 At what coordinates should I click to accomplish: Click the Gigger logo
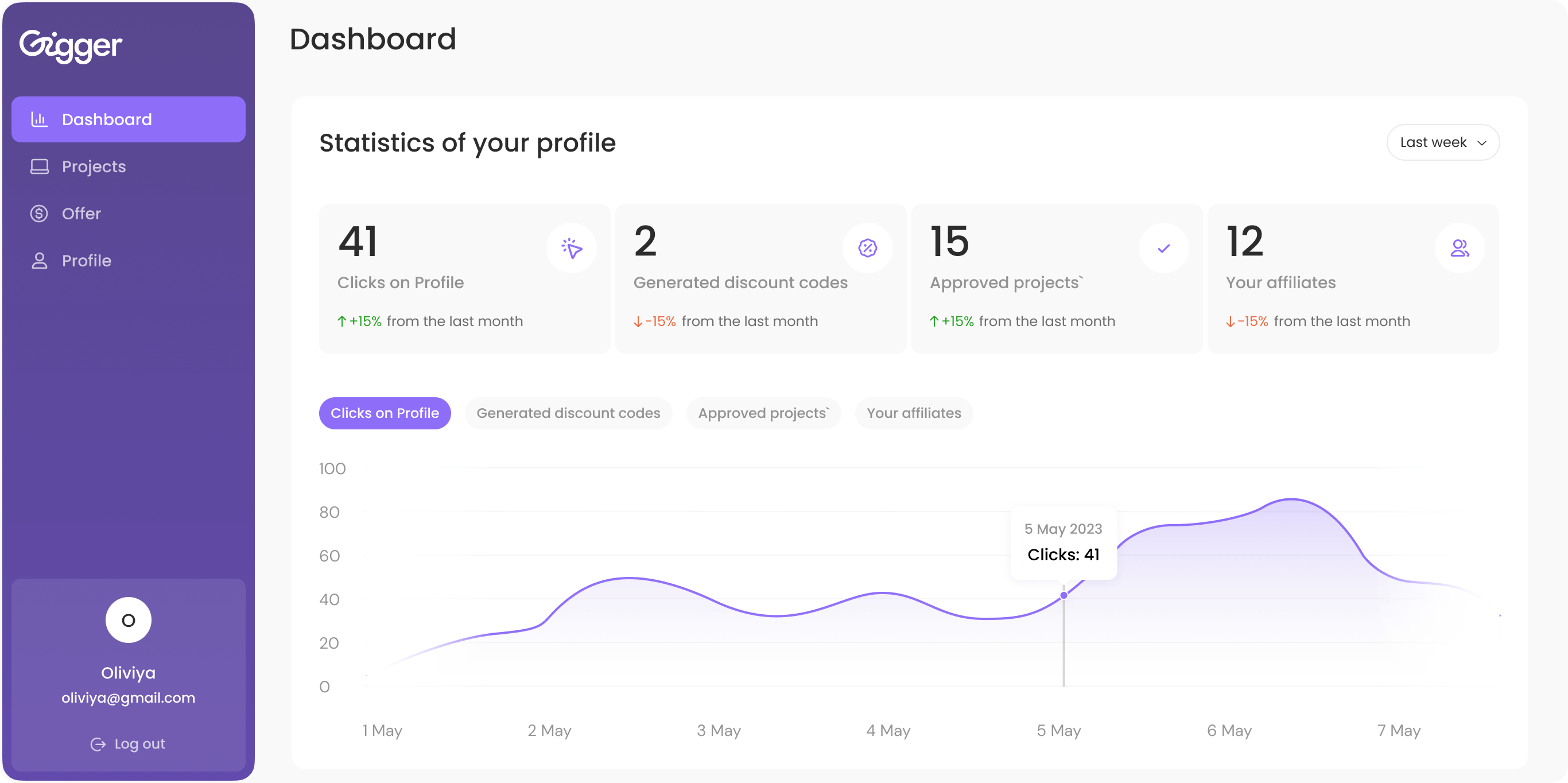pos(71,46)
